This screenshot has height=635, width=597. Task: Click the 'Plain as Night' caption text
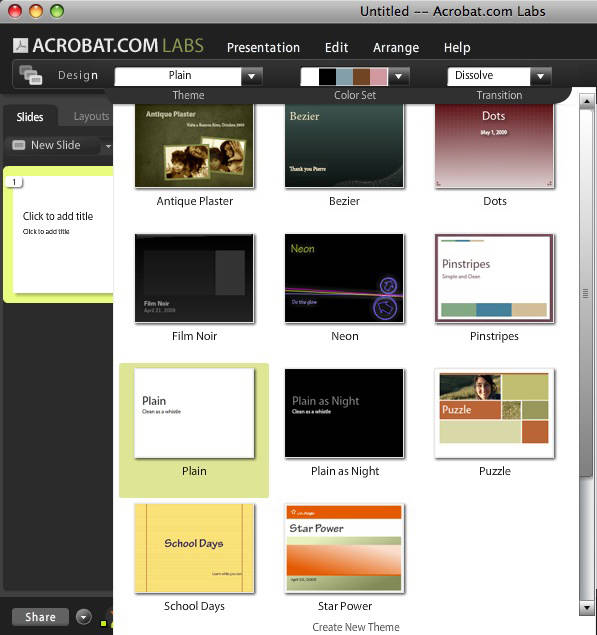[x=345, y=471]
